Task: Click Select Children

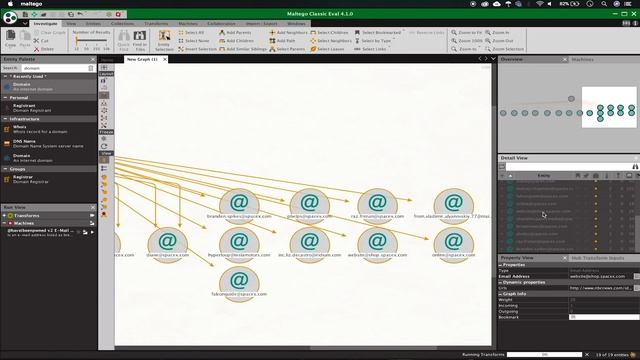Action: tap(329, 33)
